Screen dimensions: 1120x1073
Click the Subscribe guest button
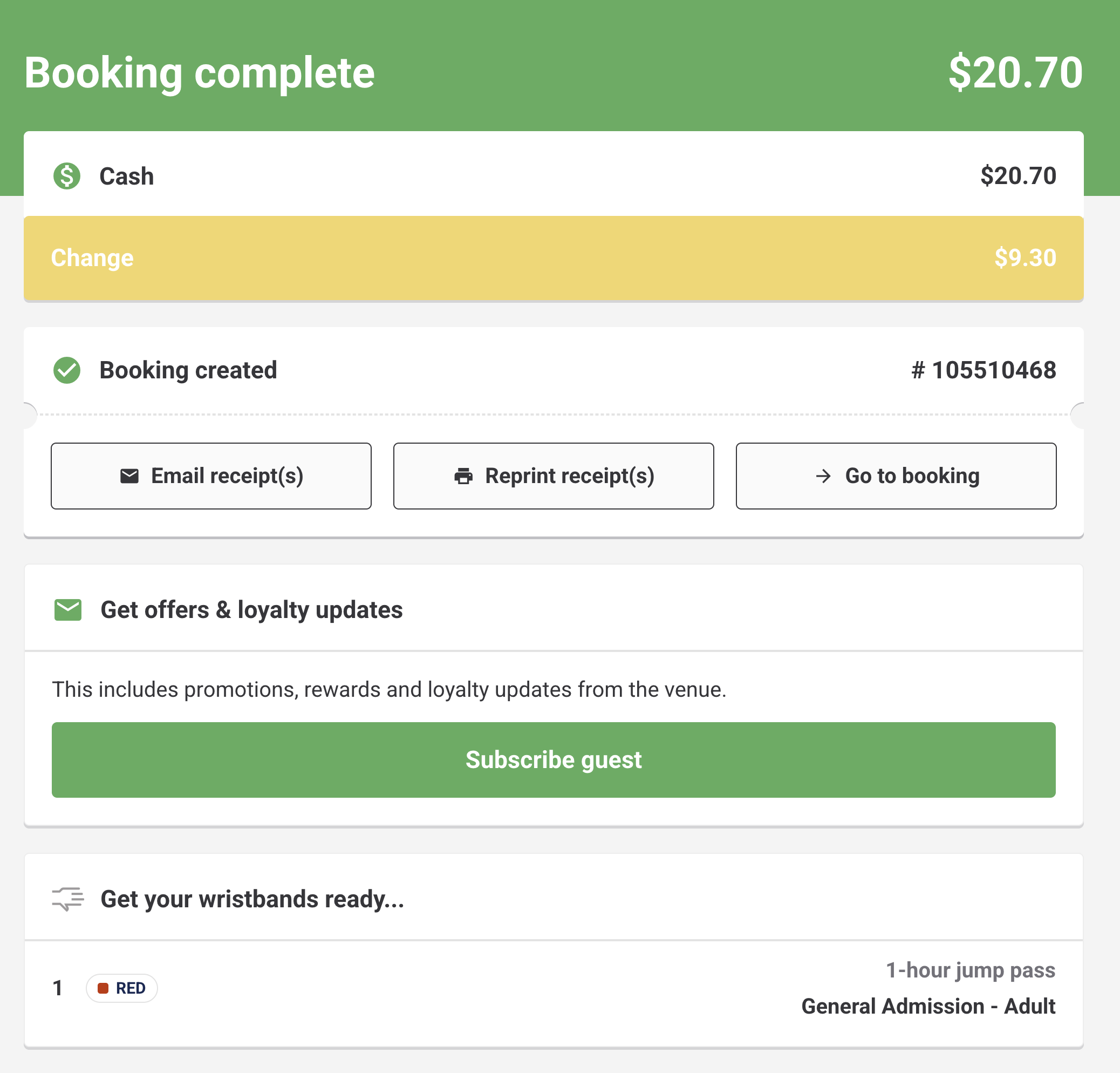(553, 760)
